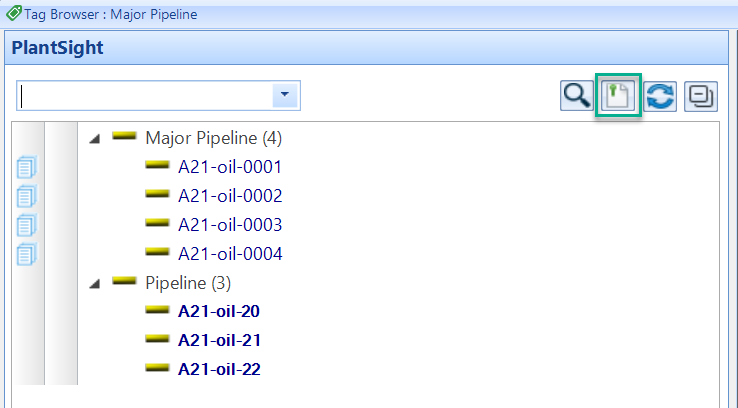The height and width of the screenshot is (408, 738).
Task: Select the Pipeline (3) group label
Action: (188, 283)
